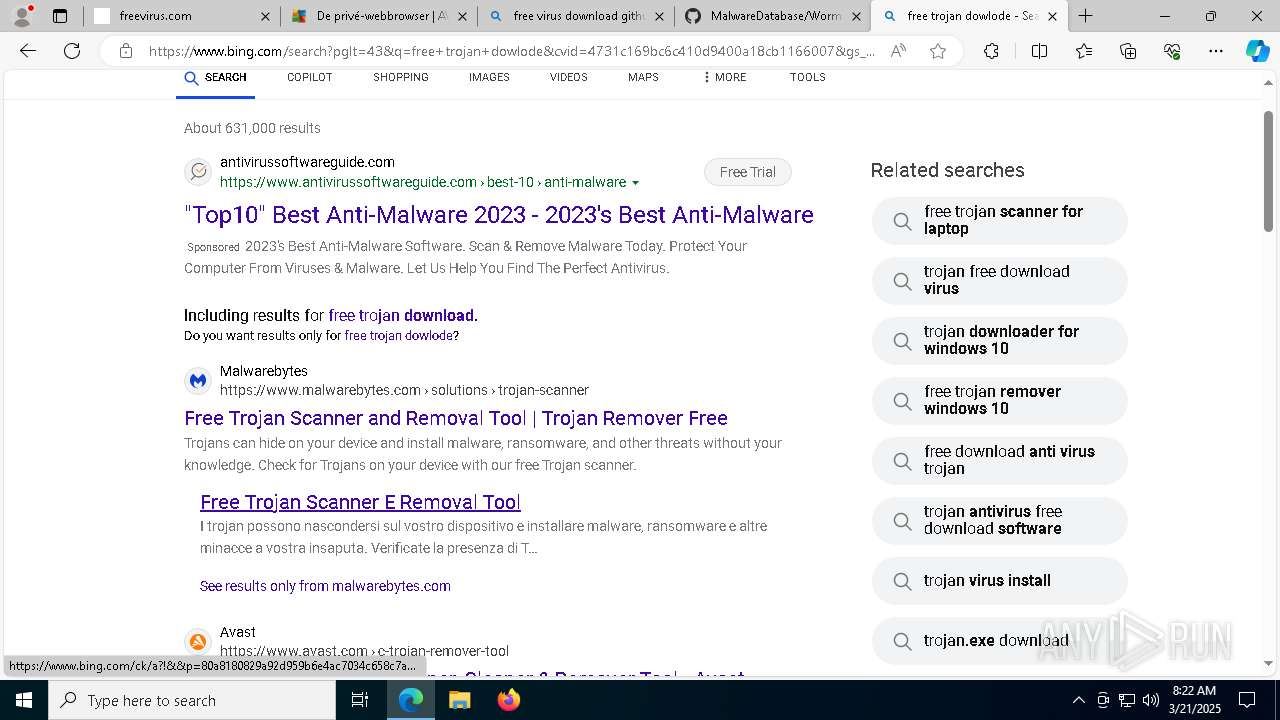This screenshot has height=720, width=1280.
Task: Click the browser address bar URL
Action: tap(511, 51)
